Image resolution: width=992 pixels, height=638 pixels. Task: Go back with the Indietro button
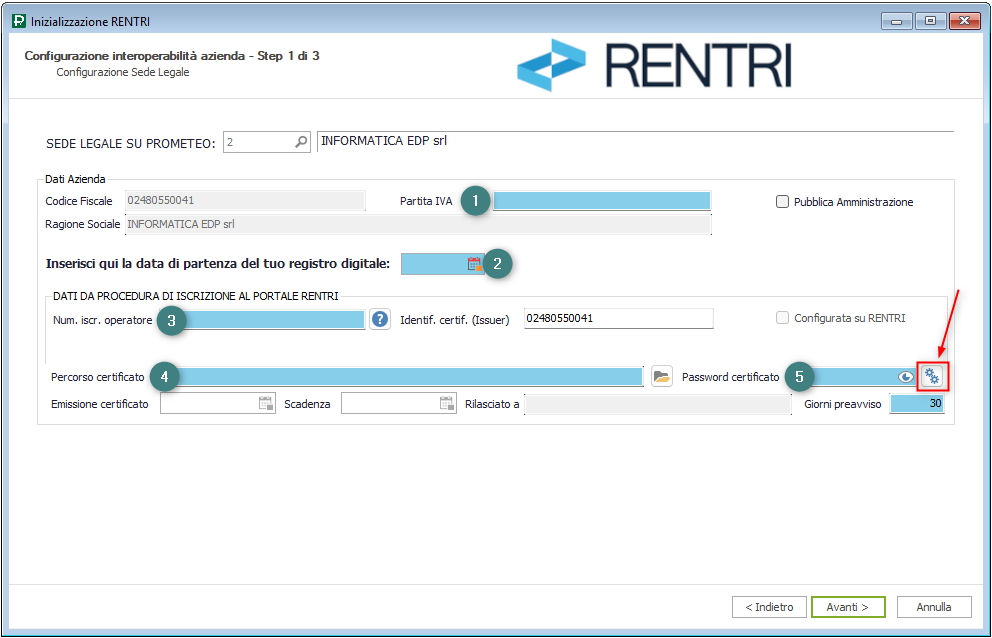click(x=769, y=607)
